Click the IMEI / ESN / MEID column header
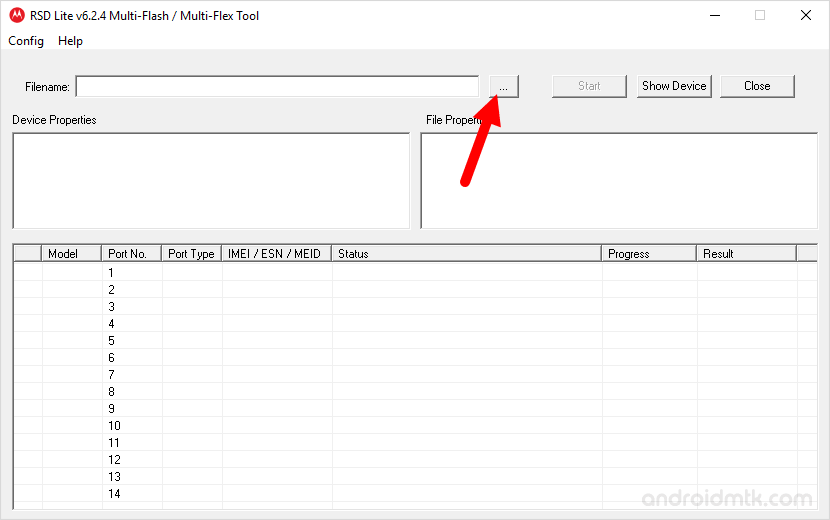The image size is (830, 520). tap(276, 254)
